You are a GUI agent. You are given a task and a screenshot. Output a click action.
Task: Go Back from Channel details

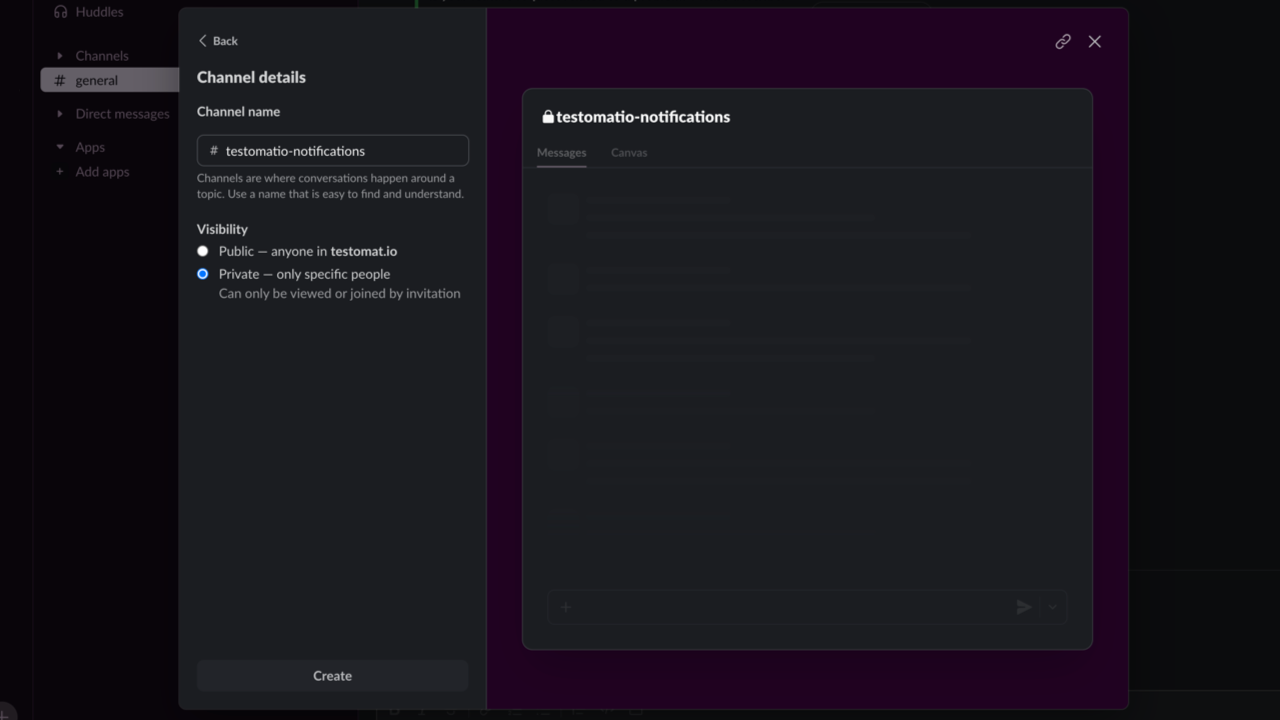[x=217, y=40]
